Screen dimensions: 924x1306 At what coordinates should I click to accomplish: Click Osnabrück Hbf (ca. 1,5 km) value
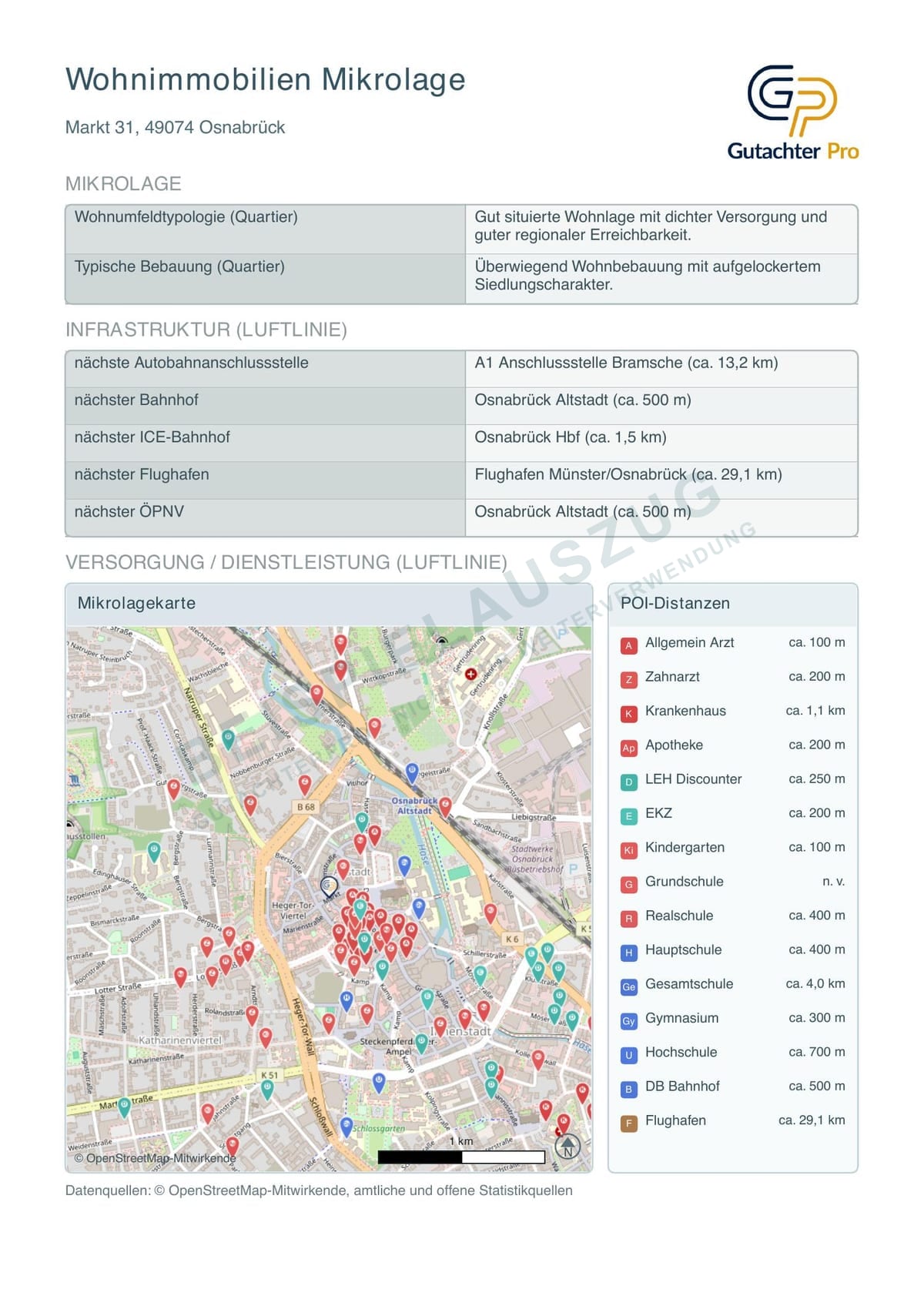[x=571, y=437]
